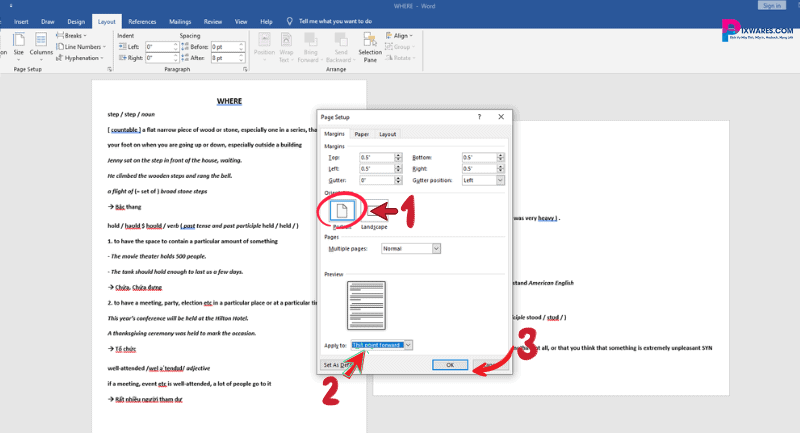Click the Page Setup help question mark

478,117
